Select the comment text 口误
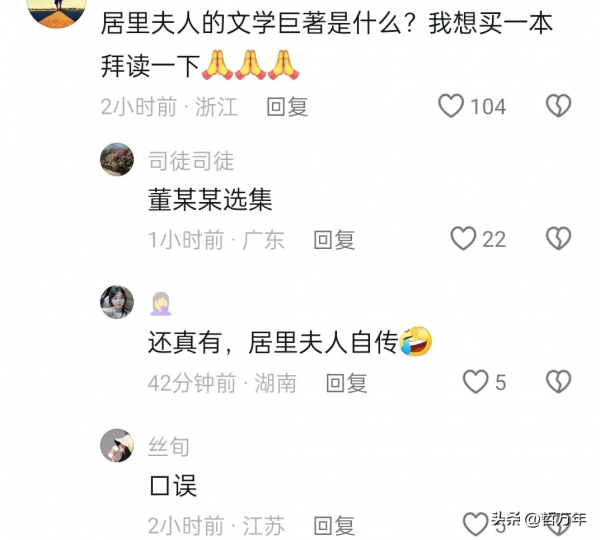 (173, 485)
